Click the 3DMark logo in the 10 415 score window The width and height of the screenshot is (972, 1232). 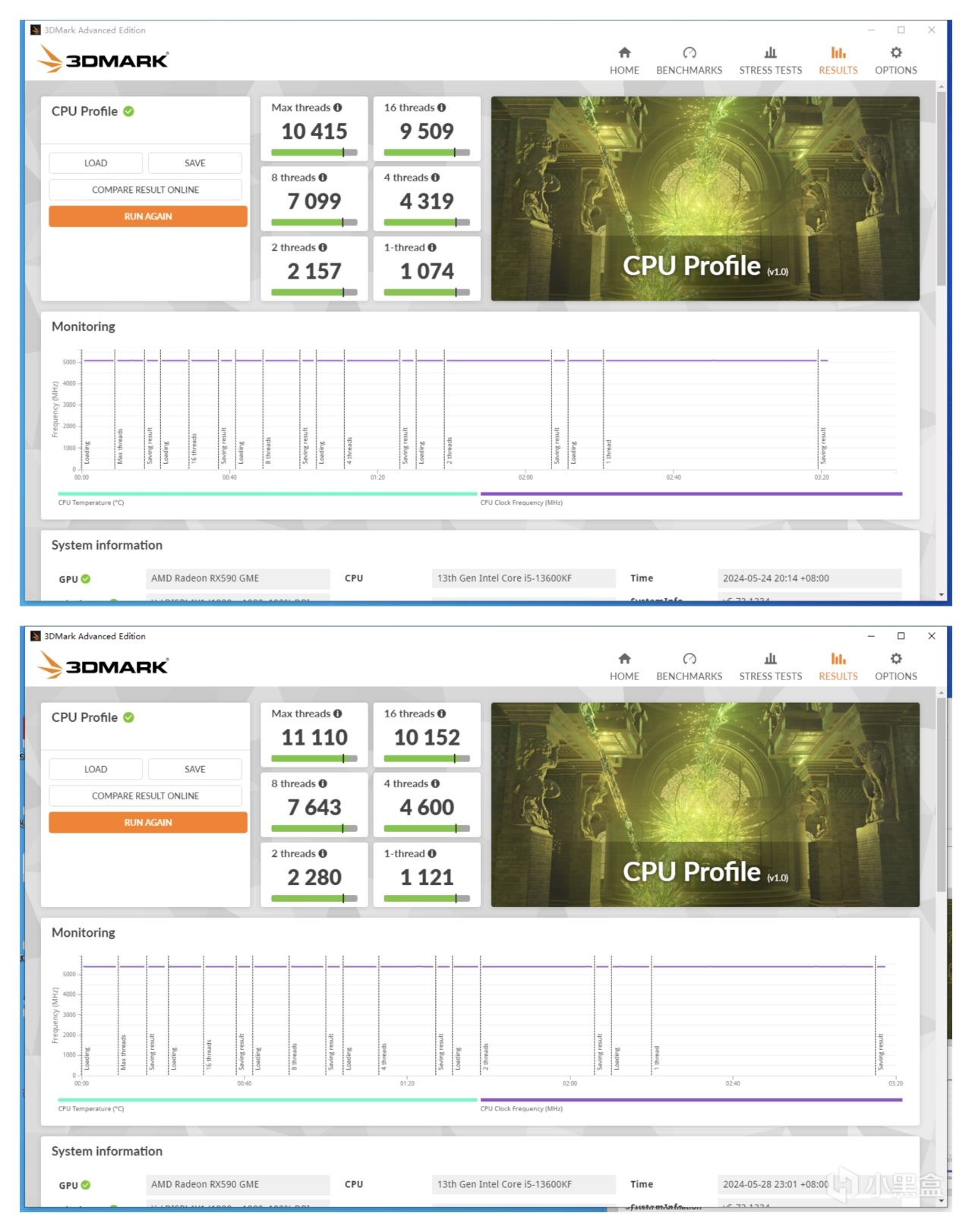point(103,59)
